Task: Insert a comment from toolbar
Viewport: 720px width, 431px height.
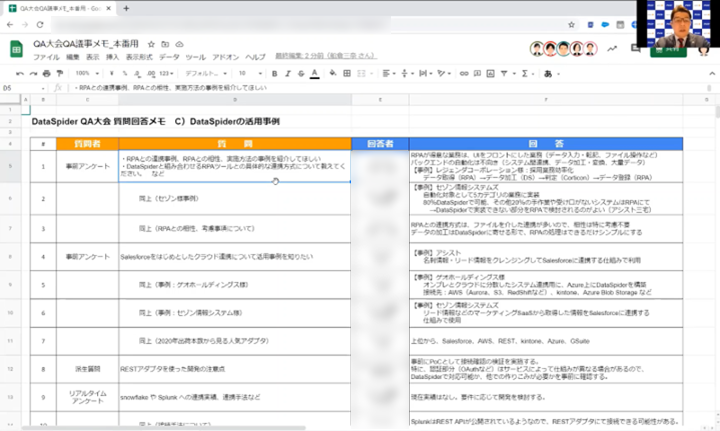Action: [x=478, y=73]
